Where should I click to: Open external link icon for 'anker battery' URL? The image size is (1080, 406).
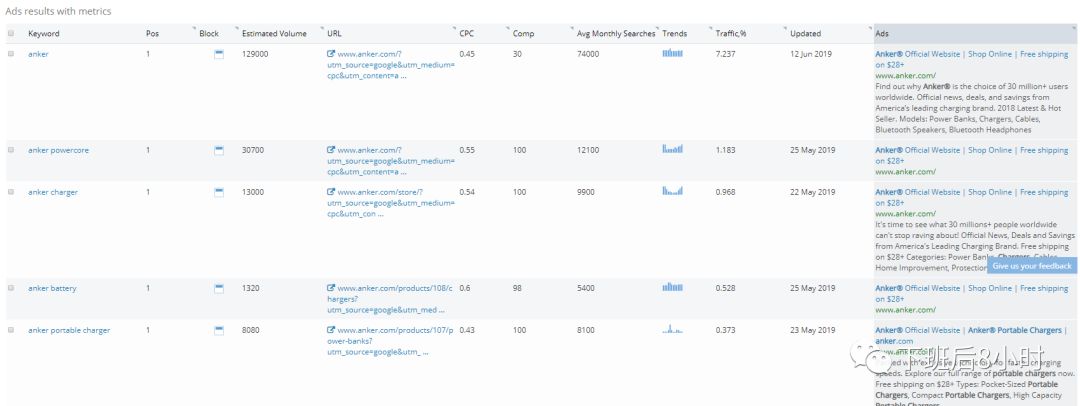(331, 288)
